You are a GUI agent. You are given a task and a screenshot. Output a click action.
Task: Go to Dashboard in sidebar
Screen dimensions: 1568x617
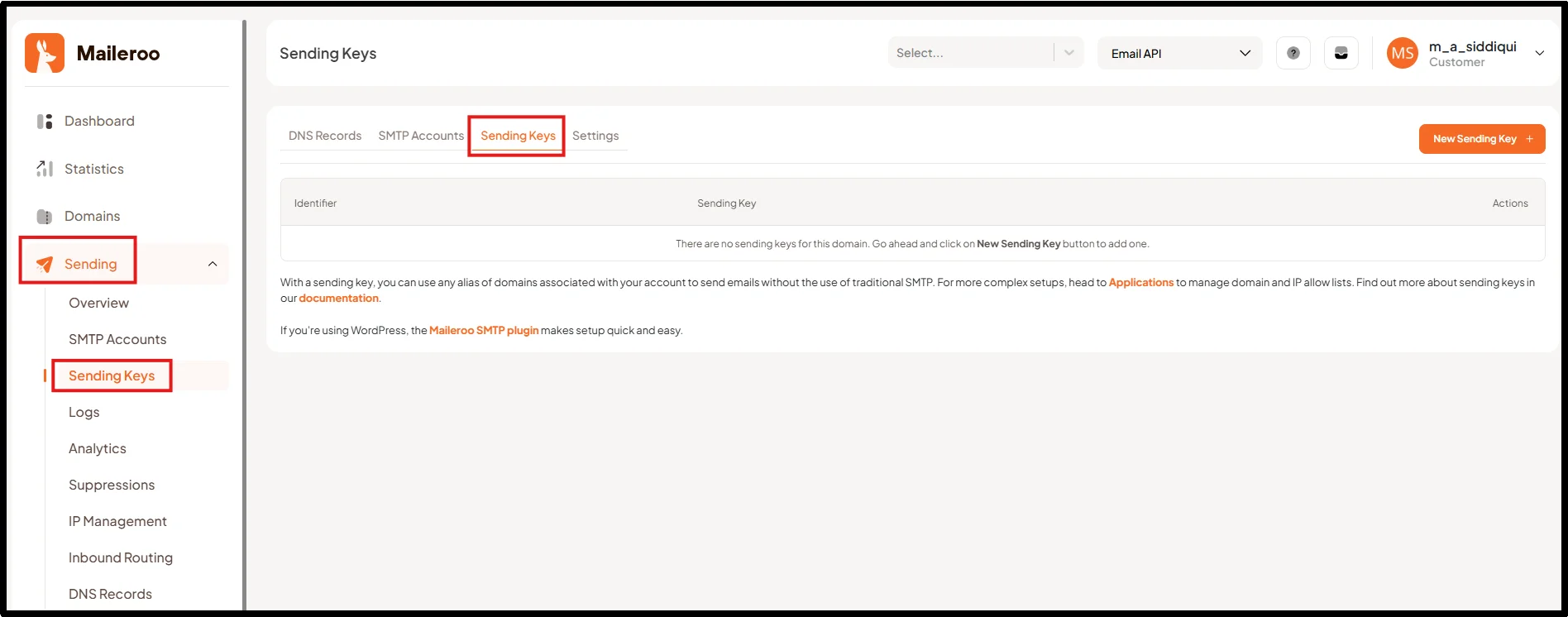[99, 121]
